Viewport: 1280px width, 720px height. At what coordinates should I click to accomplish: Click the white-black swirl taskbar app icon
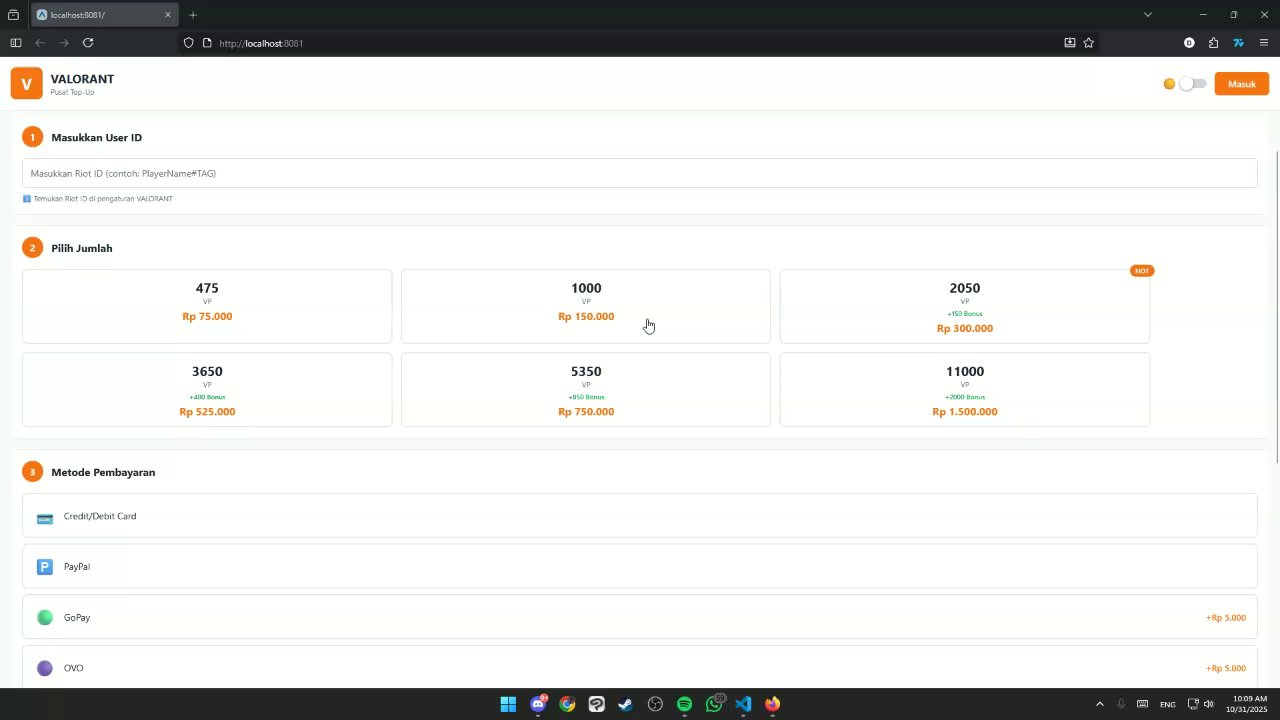(596, 704)
